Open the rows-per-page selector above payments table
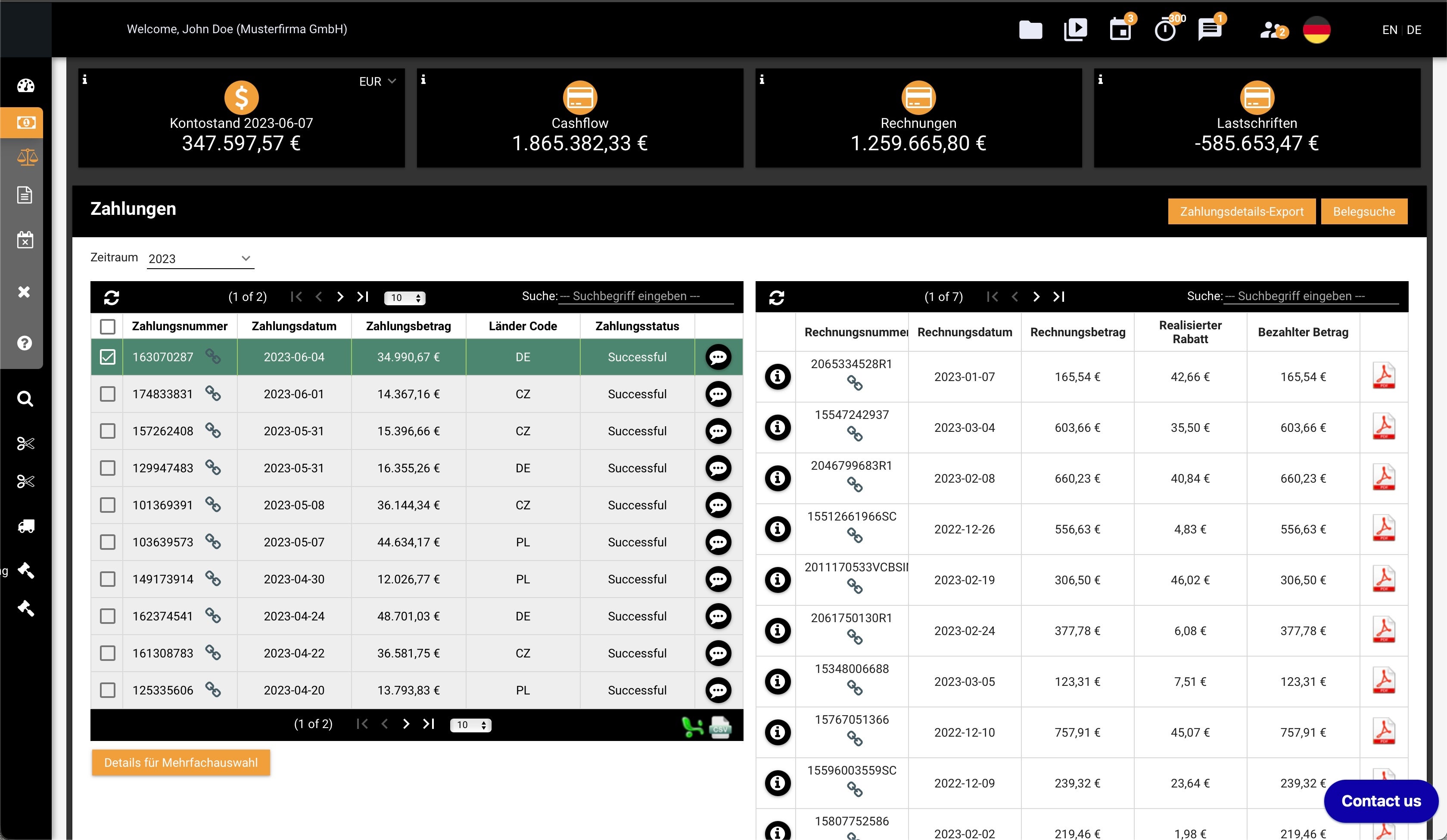 [x=404, y=298]
